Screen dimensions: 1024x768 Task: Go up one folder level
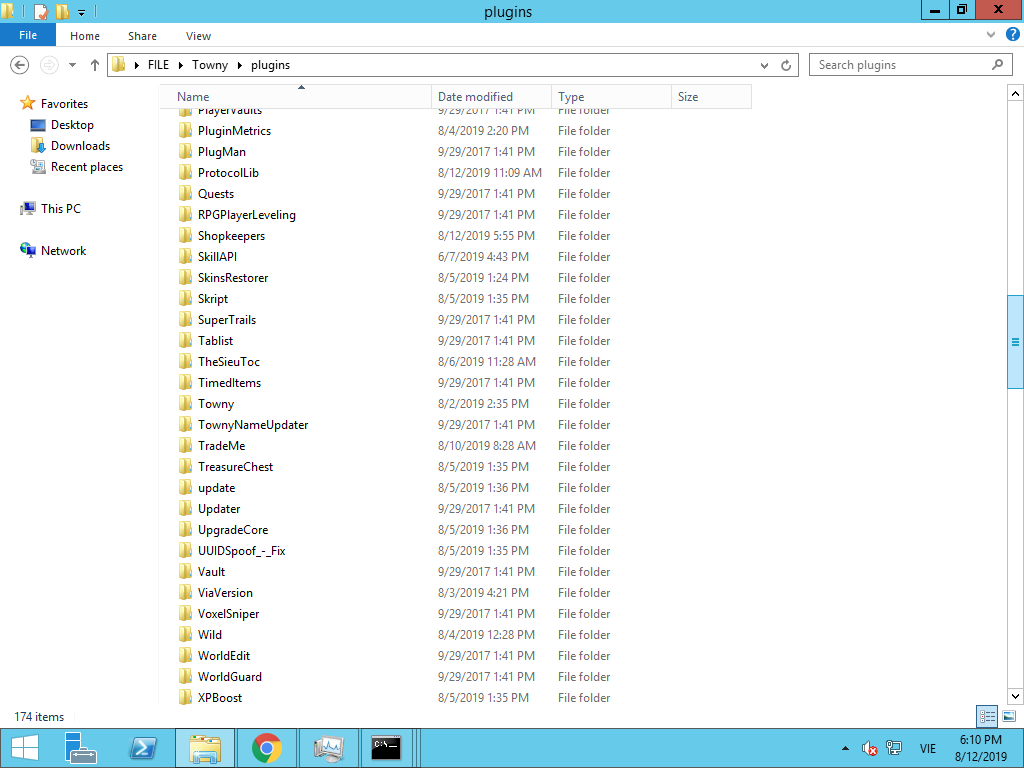95,65
